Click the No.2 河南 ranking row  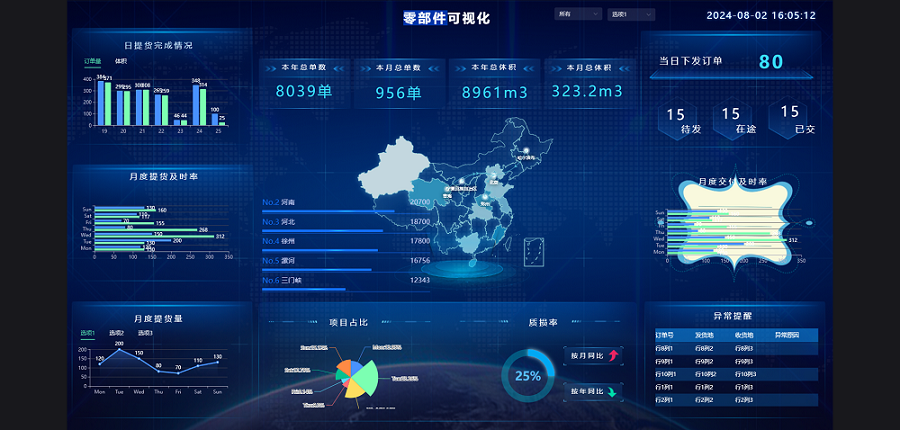[345, 203]
